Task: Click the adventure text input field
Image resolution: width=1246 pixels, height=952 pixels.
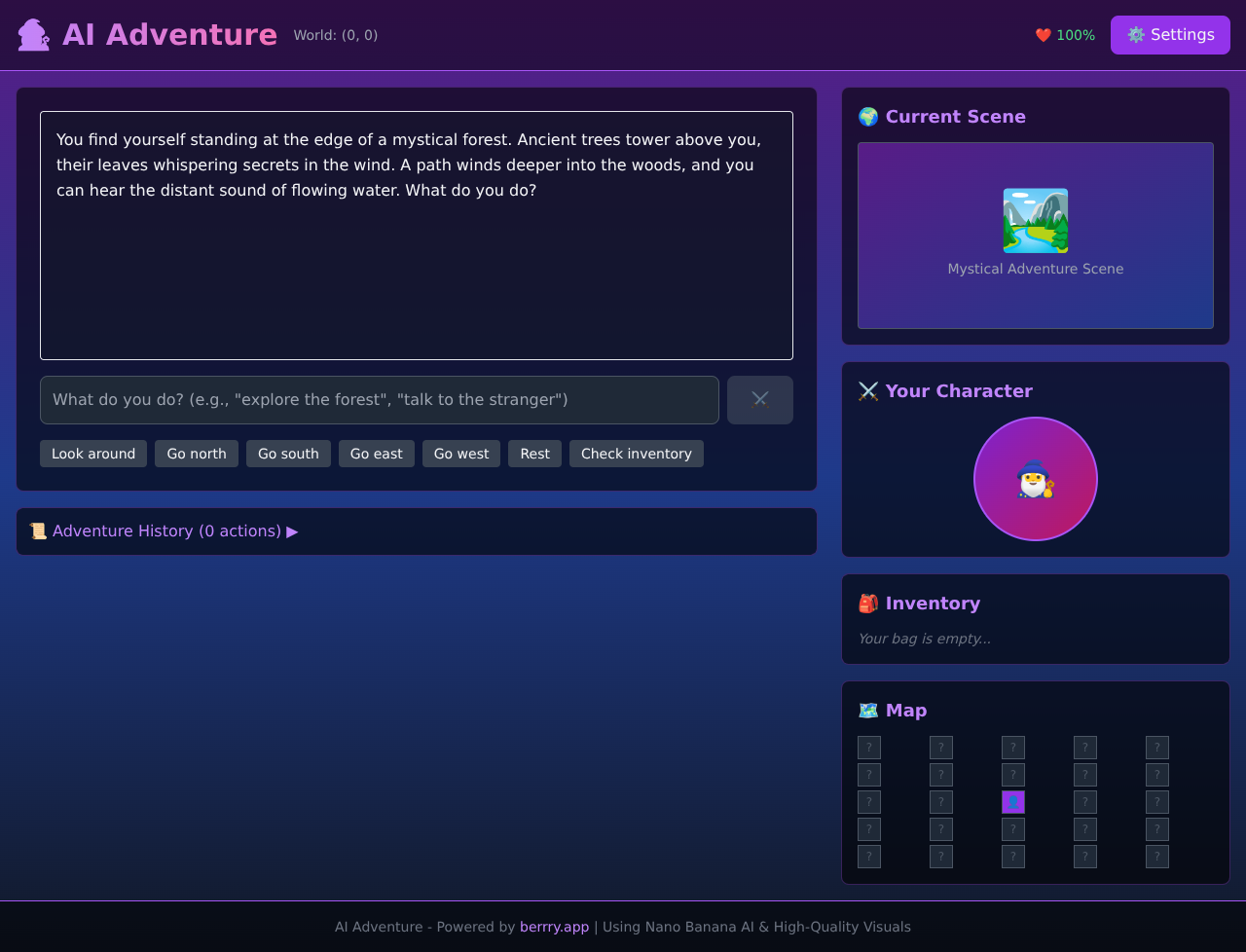Action: point(380,400)
